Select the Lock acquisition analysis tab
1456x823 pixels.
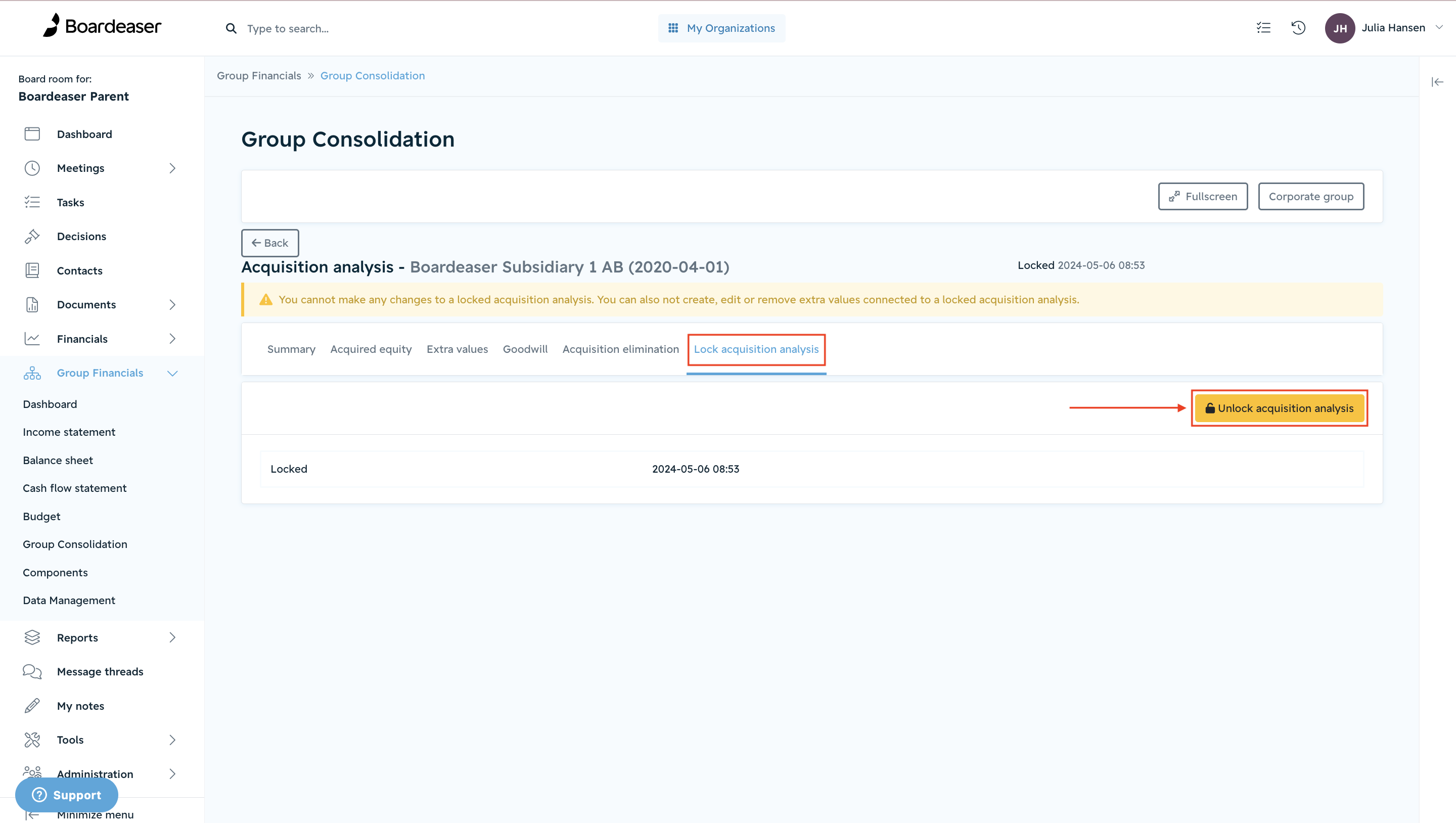756,349
